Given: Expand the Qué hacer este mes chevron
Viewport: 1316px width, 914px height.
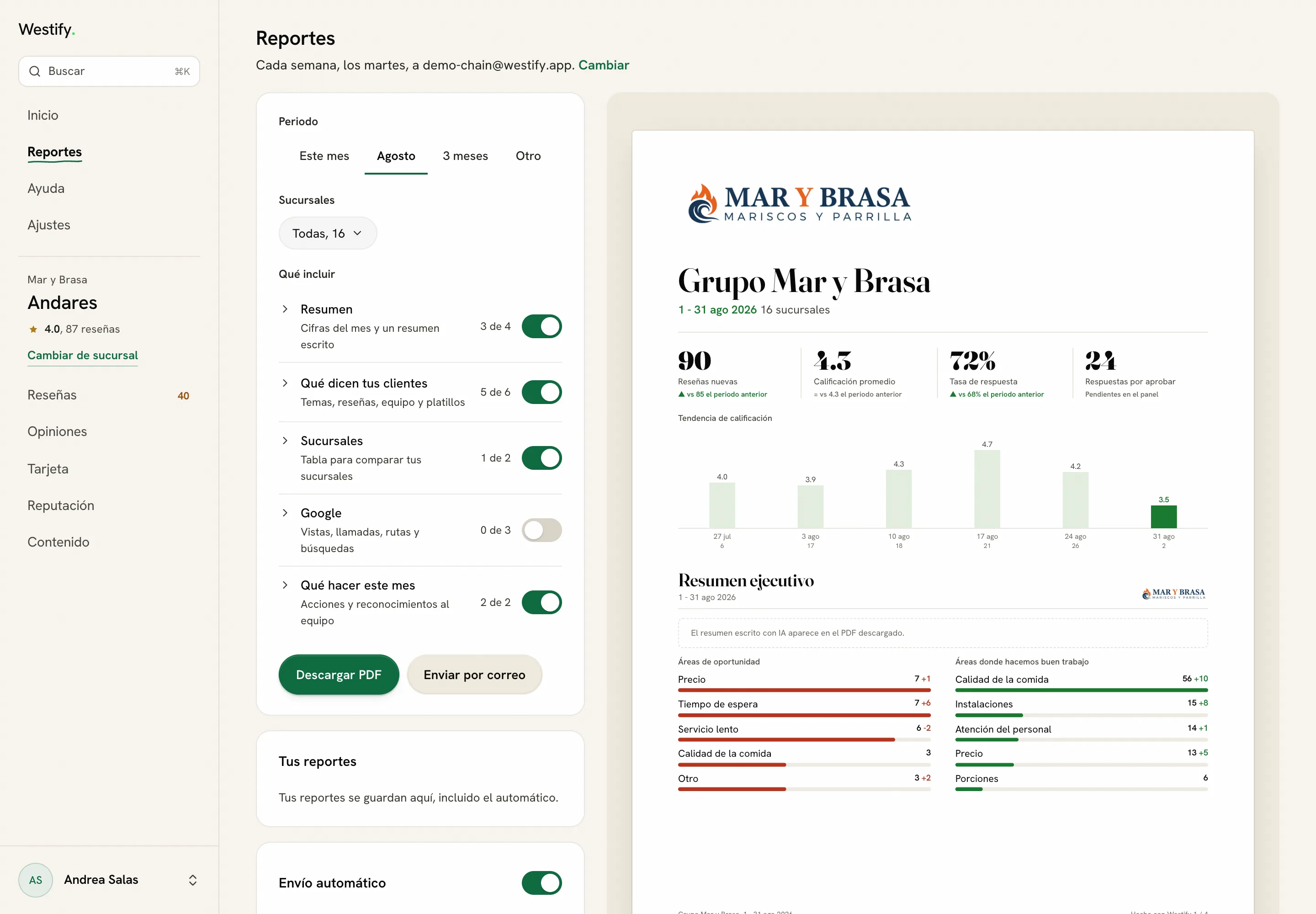Looking at the screenshot, I should point(285,585).
